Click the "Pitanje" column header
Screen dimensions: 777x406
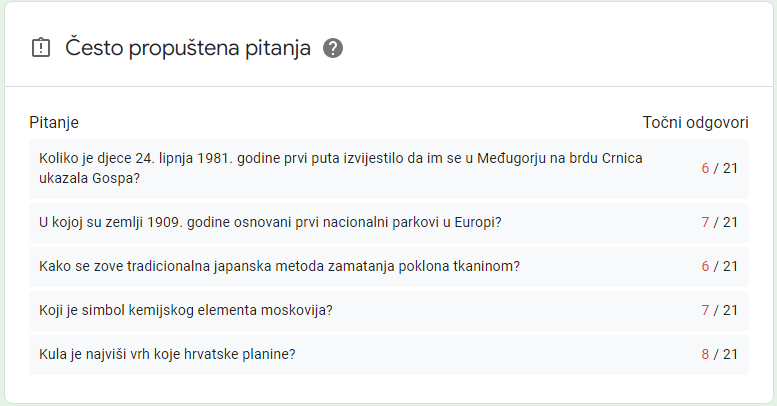click(x=54, y=122)
